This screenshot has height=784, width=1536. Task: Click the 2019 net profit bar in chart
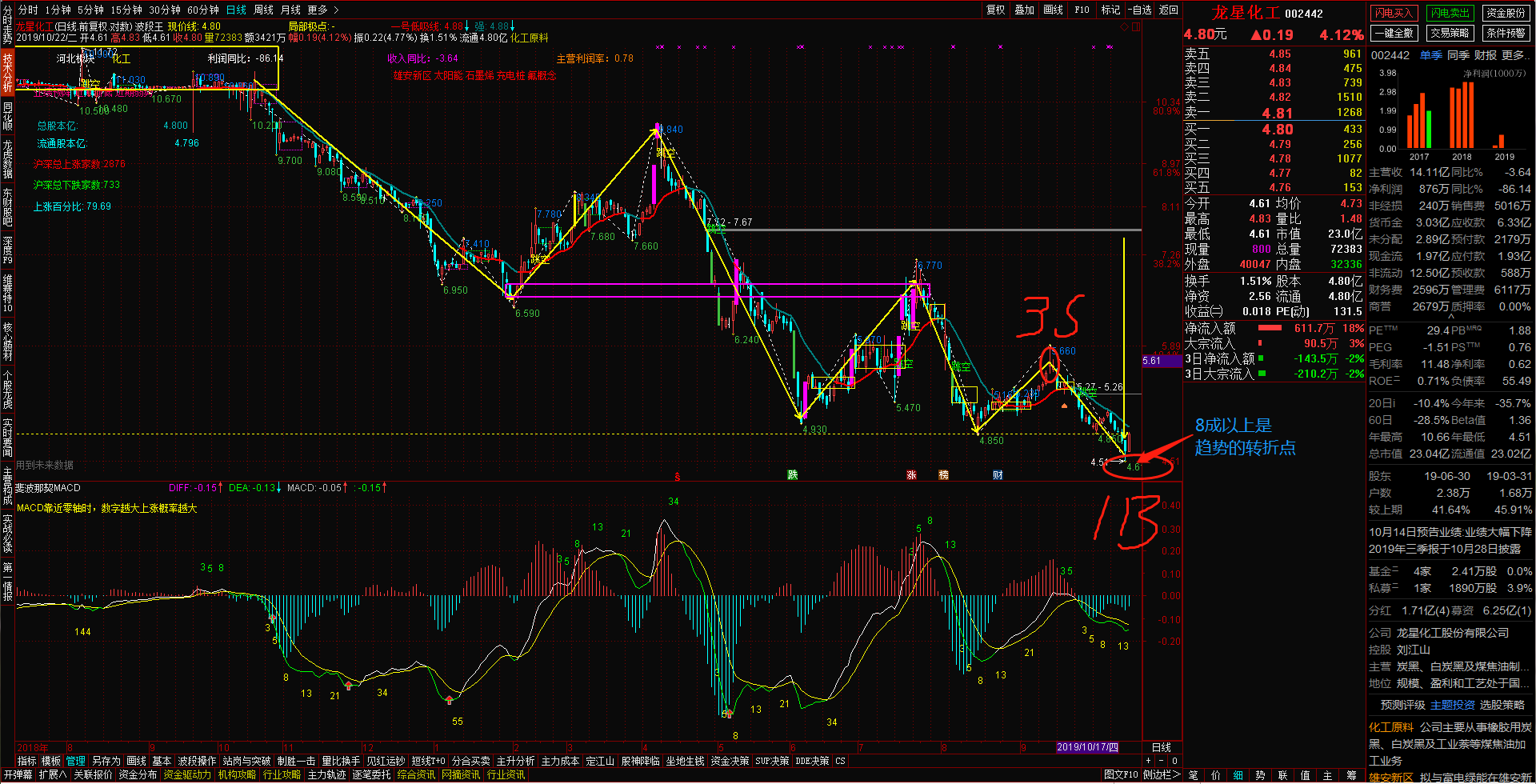(1501, 141)
